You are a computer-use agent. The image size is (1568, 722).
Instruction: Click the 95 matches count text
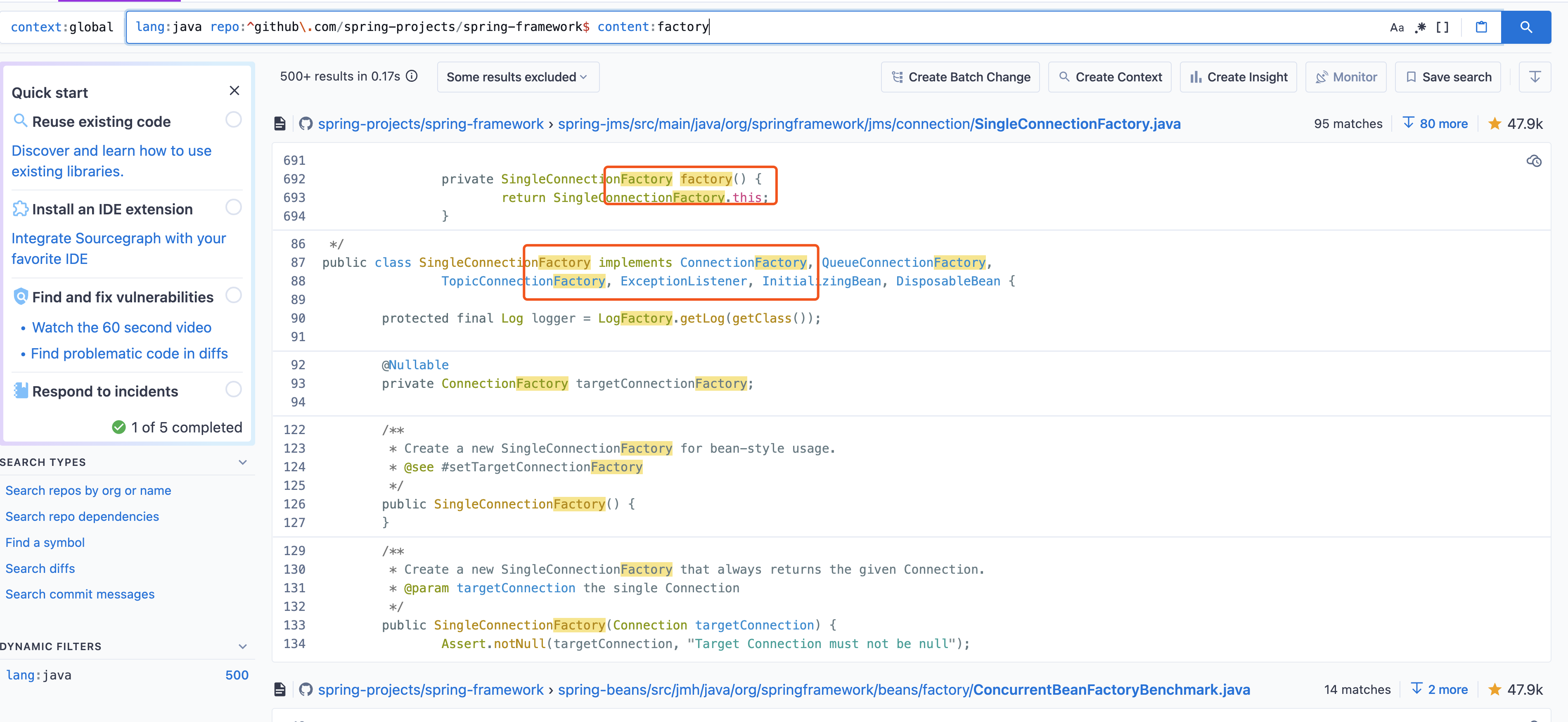[x=1348, y=123]
